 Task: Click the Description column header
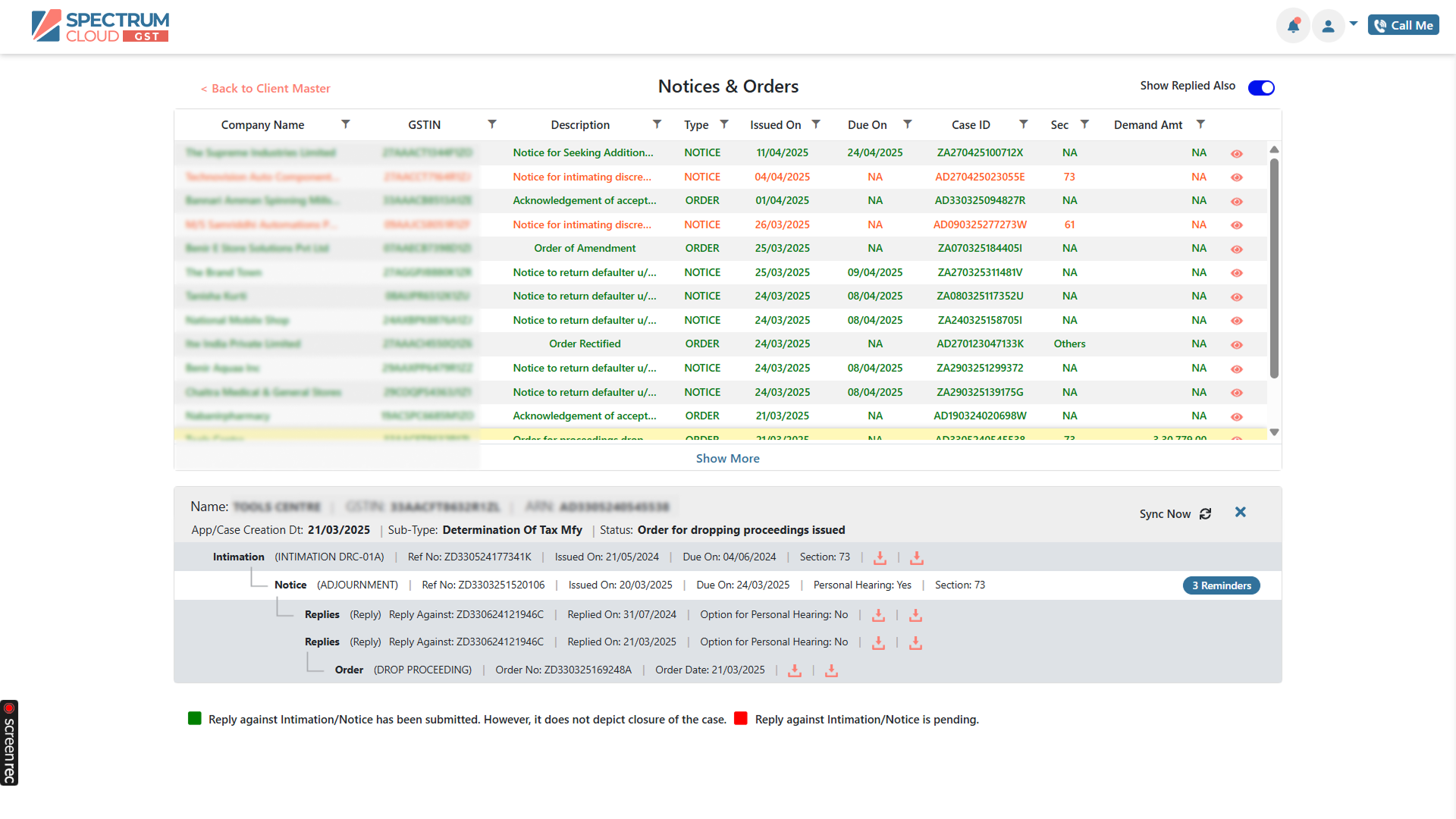[580, 125]
